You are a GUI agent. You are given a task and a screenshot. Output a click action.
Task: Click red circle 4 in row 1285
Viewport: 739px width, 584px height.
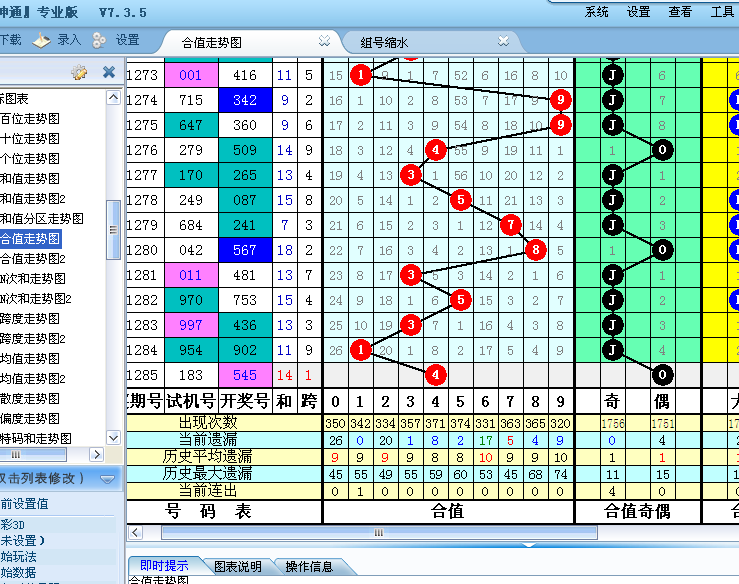[435, 375]
